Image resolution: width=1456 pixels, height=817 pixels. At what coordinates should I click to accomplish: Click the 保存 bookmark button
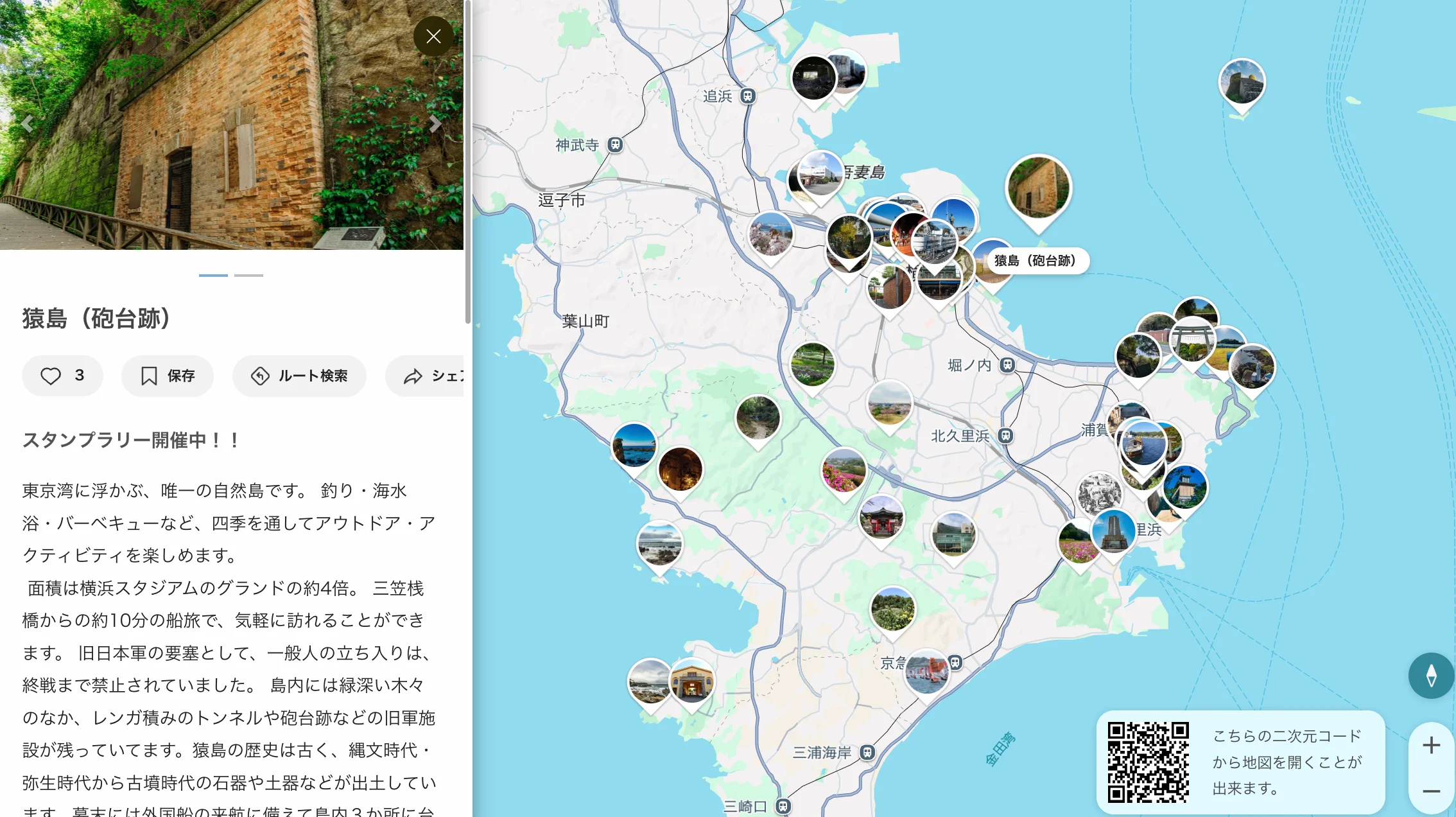[168, 376]
